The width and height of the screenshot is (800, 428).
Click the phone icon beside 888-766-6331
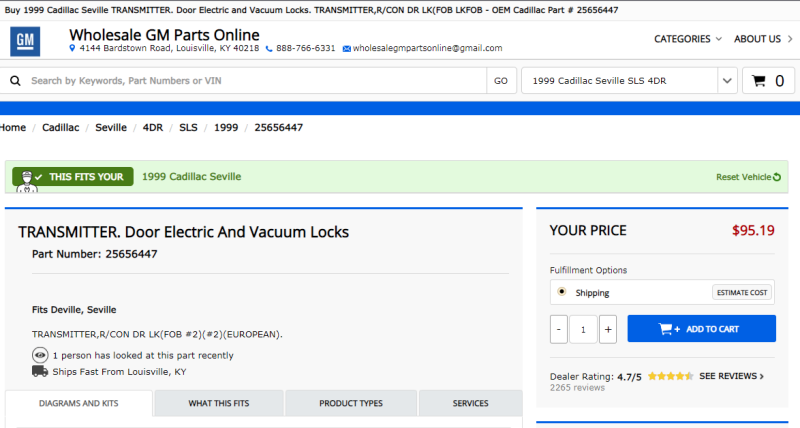tap(269, 49)
